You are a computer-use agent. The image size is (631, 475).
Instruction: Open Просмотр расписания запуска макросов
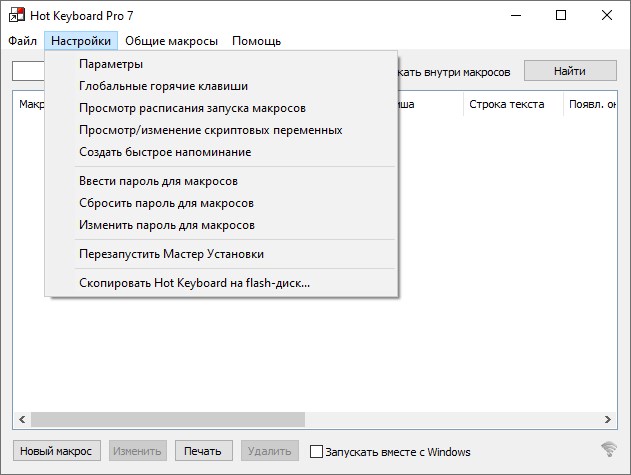(192, 108)
